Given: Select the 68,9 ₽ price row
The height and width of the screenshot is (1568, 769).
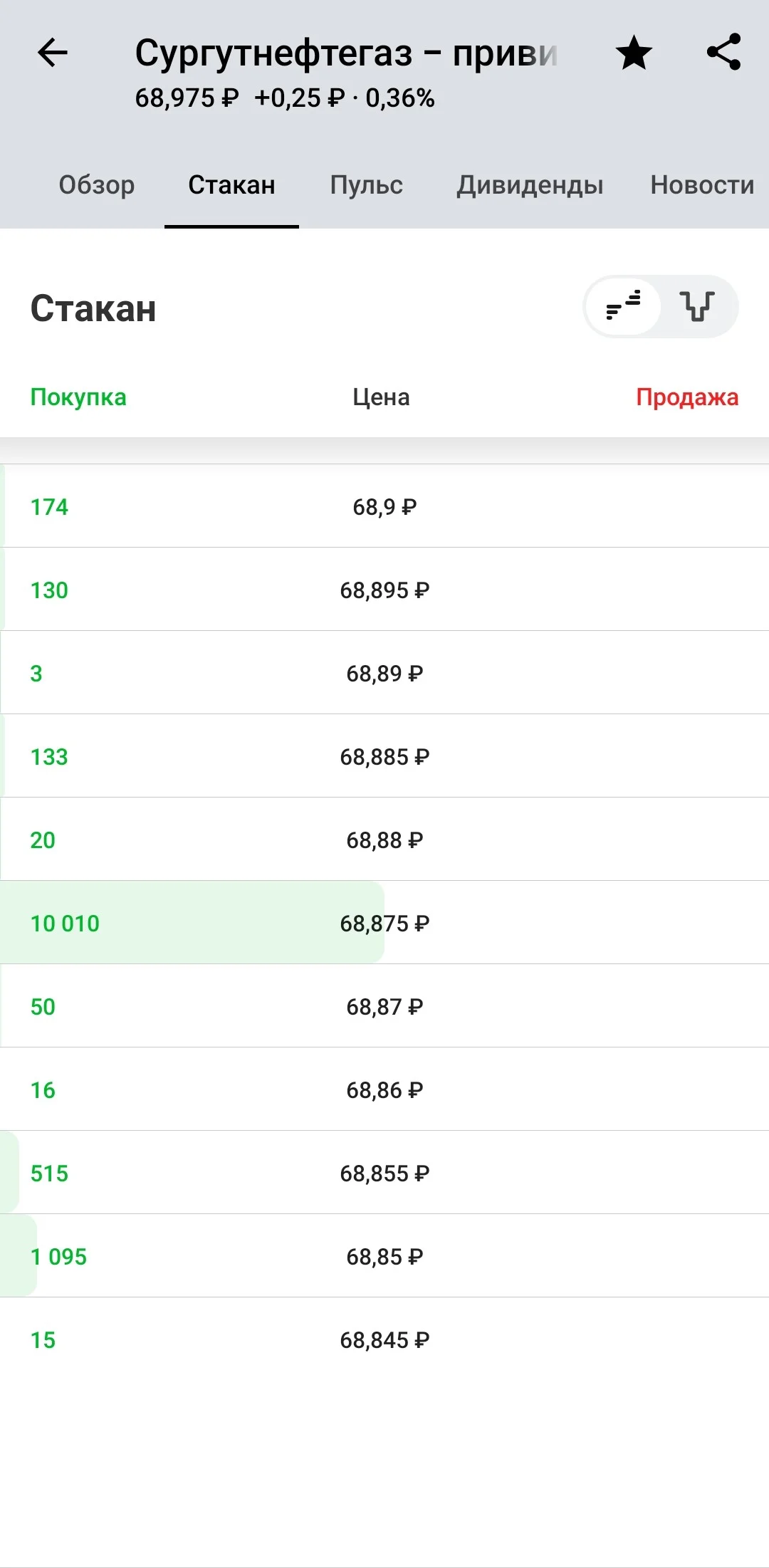Looking at the screenshot, I should point(384,506).
